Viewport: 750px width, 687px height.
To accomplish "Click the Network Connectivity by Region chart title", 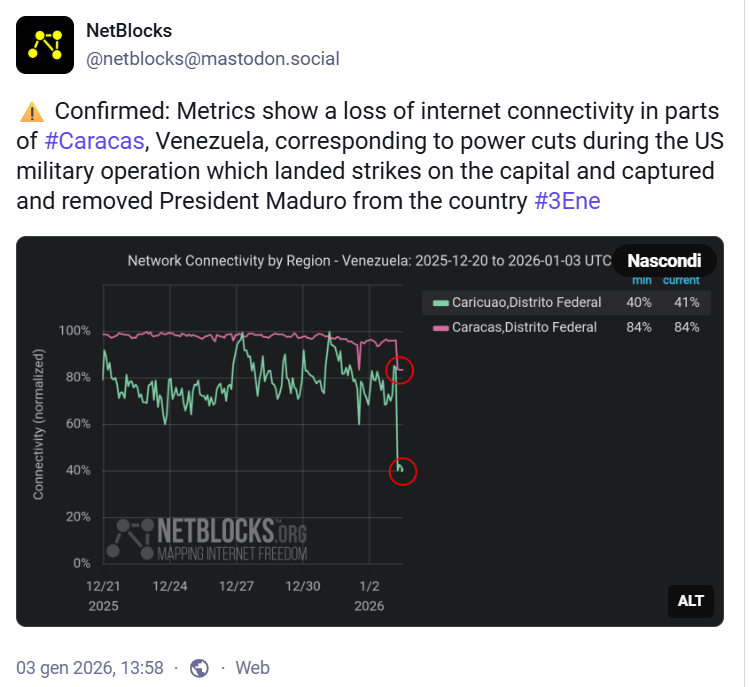I will 369,261.
